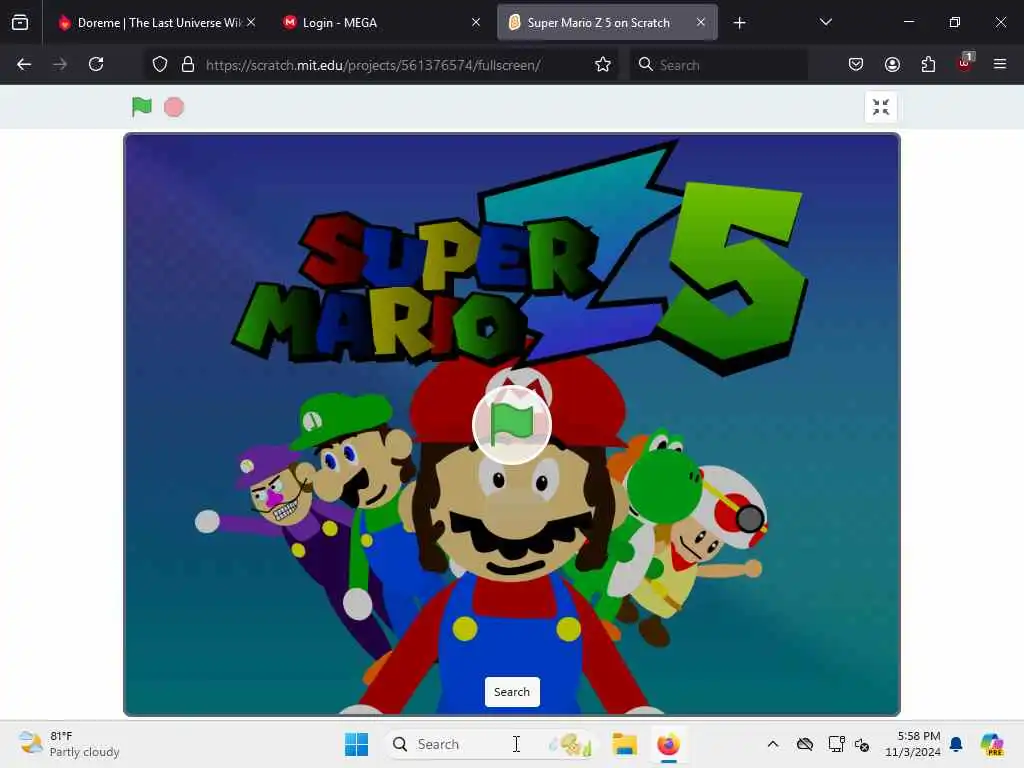Viewport: 1024px width, 768px height.
Task: Click the large green flag overlay on stage
Action: point(511,424)
